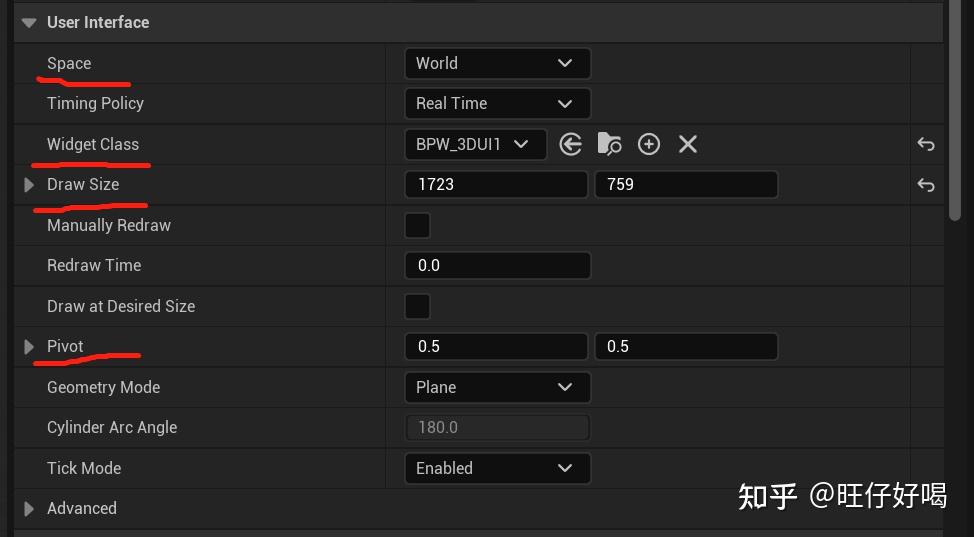This screenshot has height=537, width=974.
Task: Expand the Pivot property
Action: (29, 347)
